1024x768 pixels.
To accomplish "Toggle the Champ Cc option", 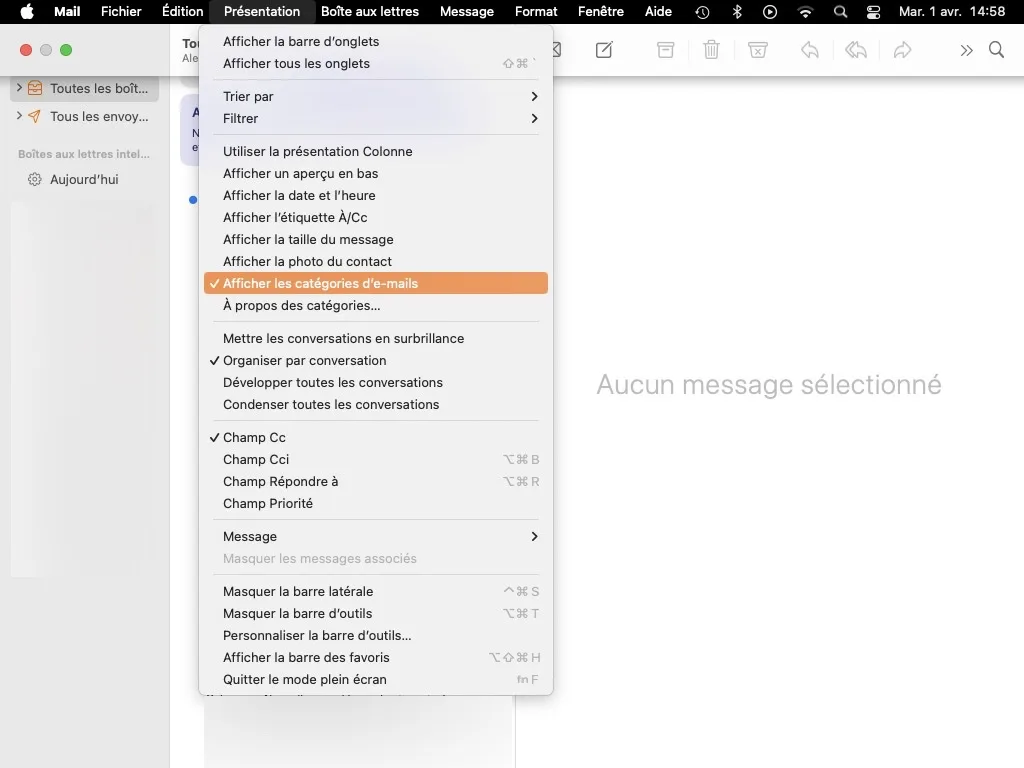I will coord(376,438).
